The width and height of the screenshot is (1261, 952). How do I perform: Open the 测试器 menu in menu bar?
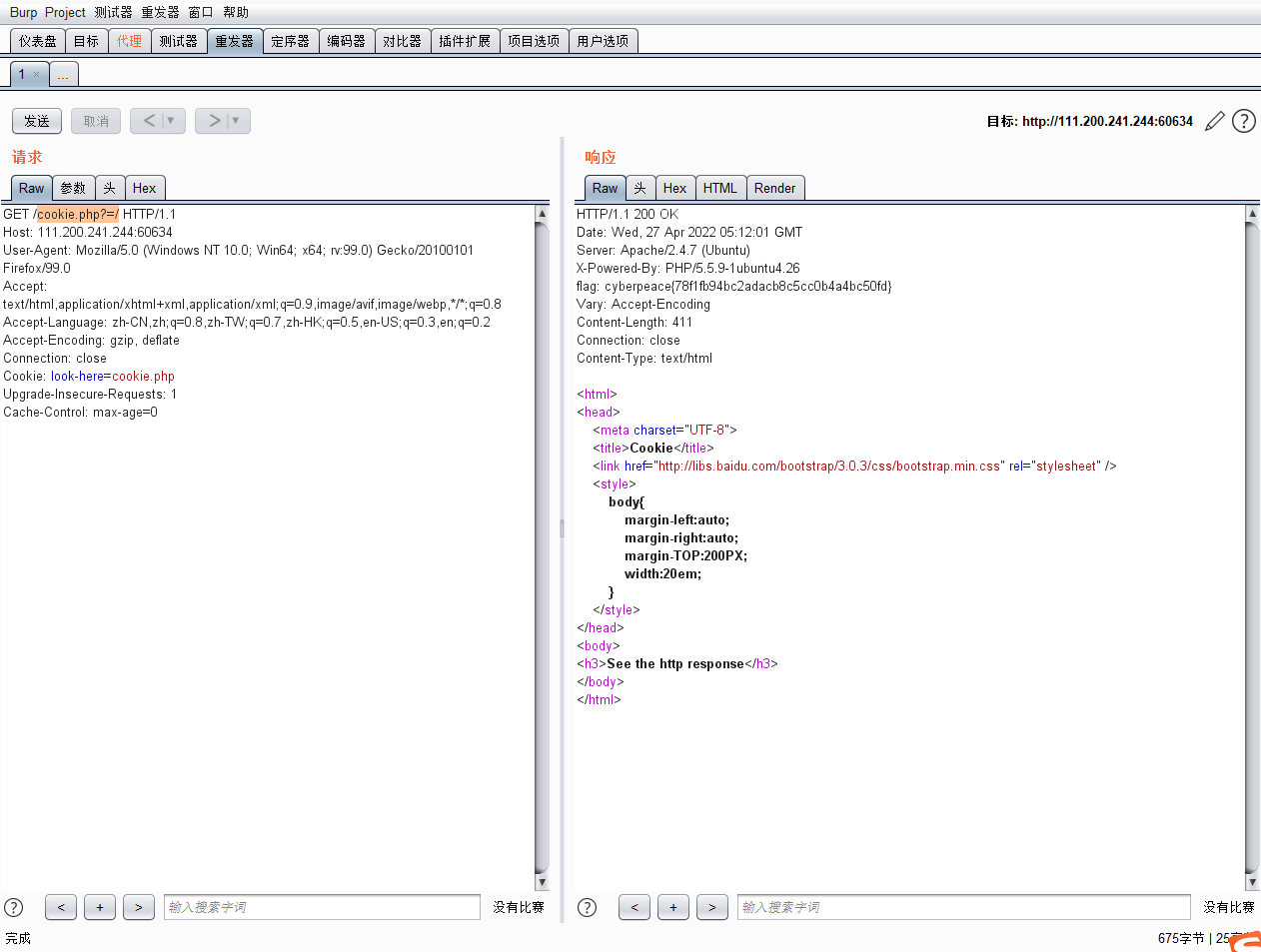[114, 12]
